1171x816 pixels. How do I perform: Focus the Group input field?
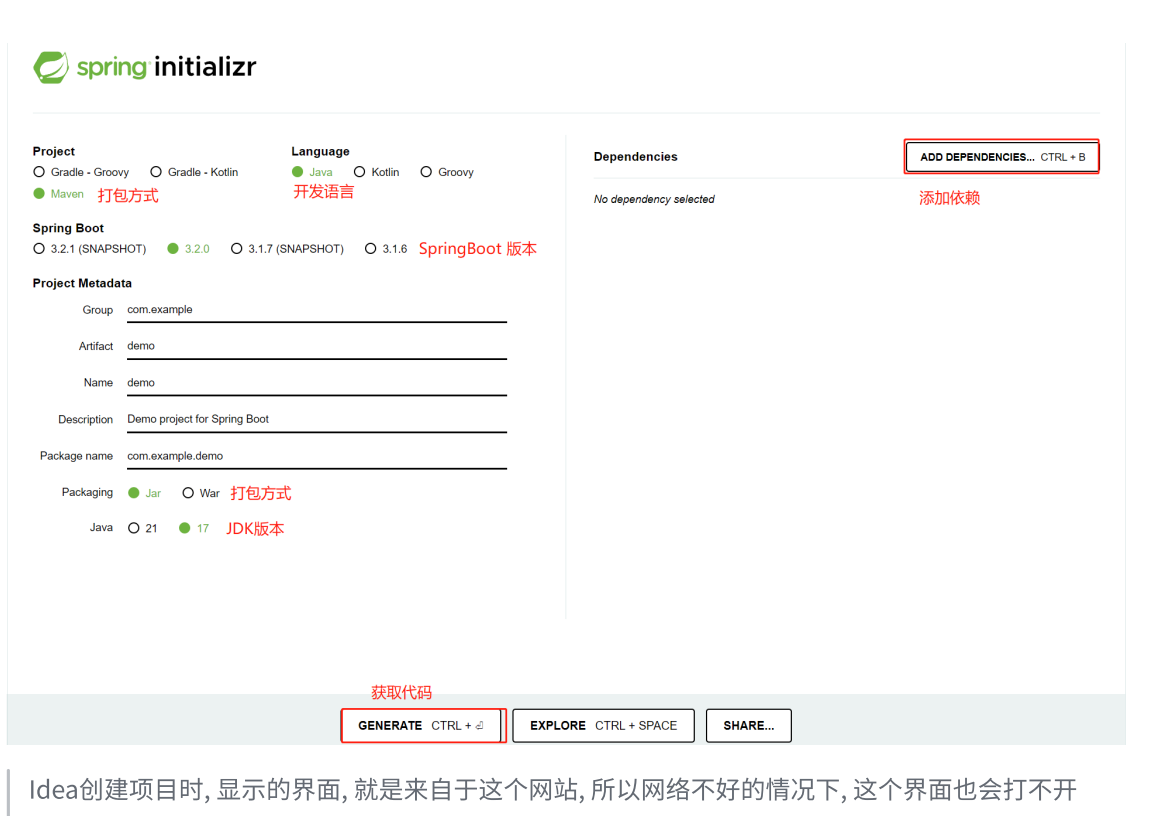317,310
